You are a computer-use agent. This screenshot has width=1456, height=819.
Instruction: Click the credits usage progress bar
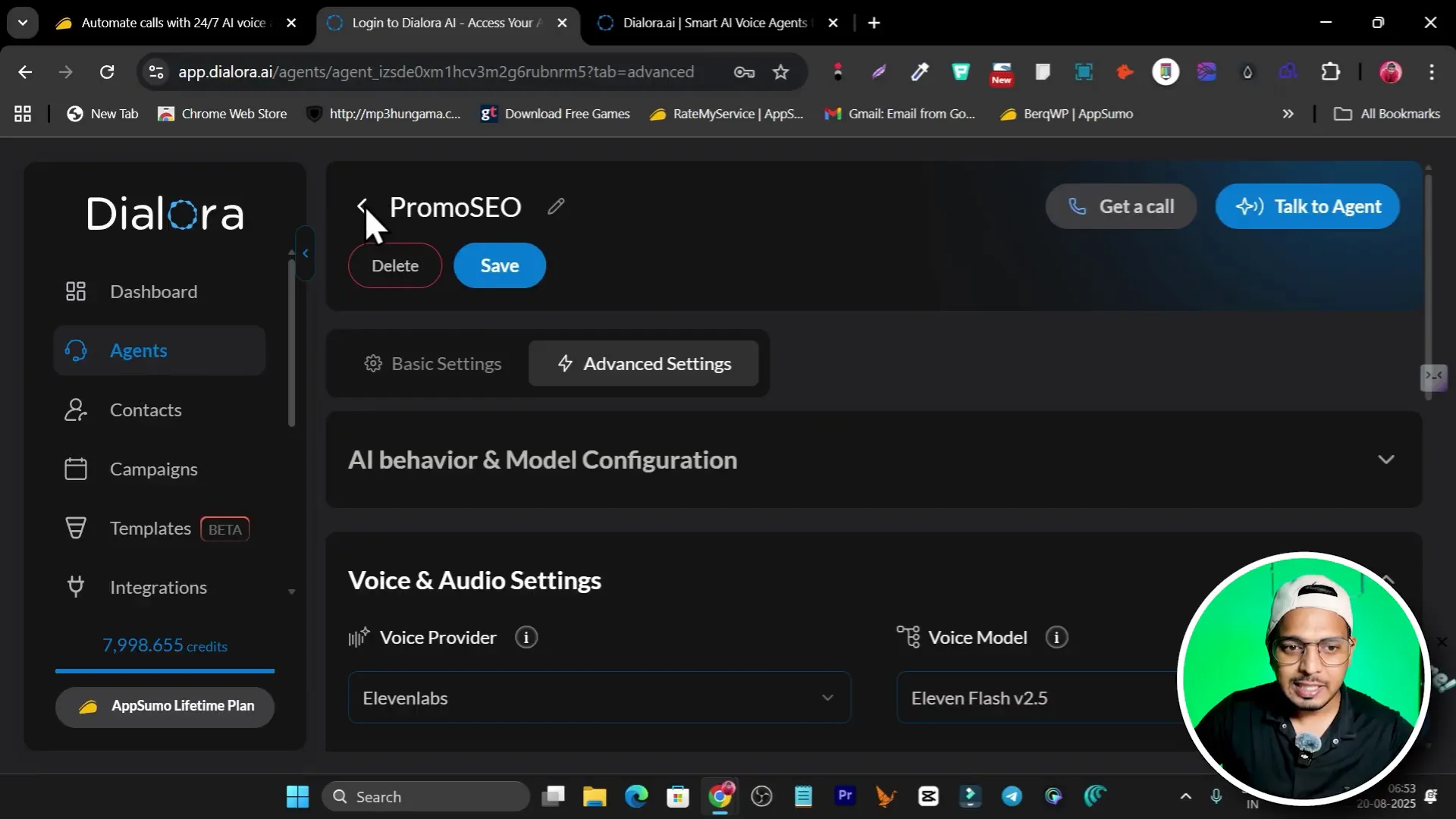point(165,671)
